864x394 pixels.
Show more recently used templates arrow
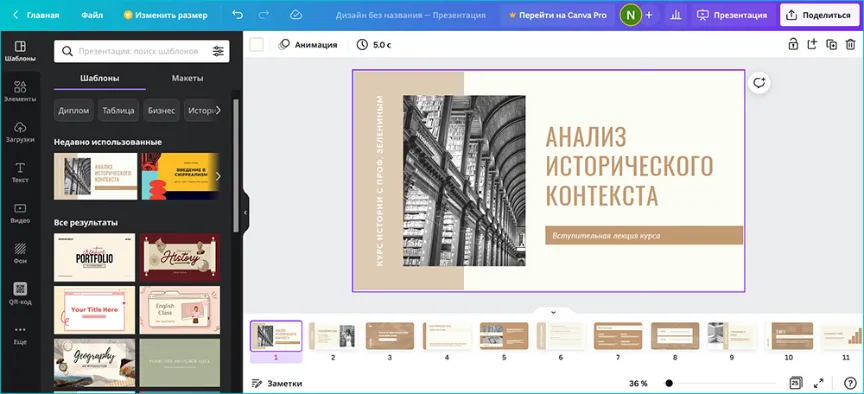pyautogui.click(x=218, y=176)
